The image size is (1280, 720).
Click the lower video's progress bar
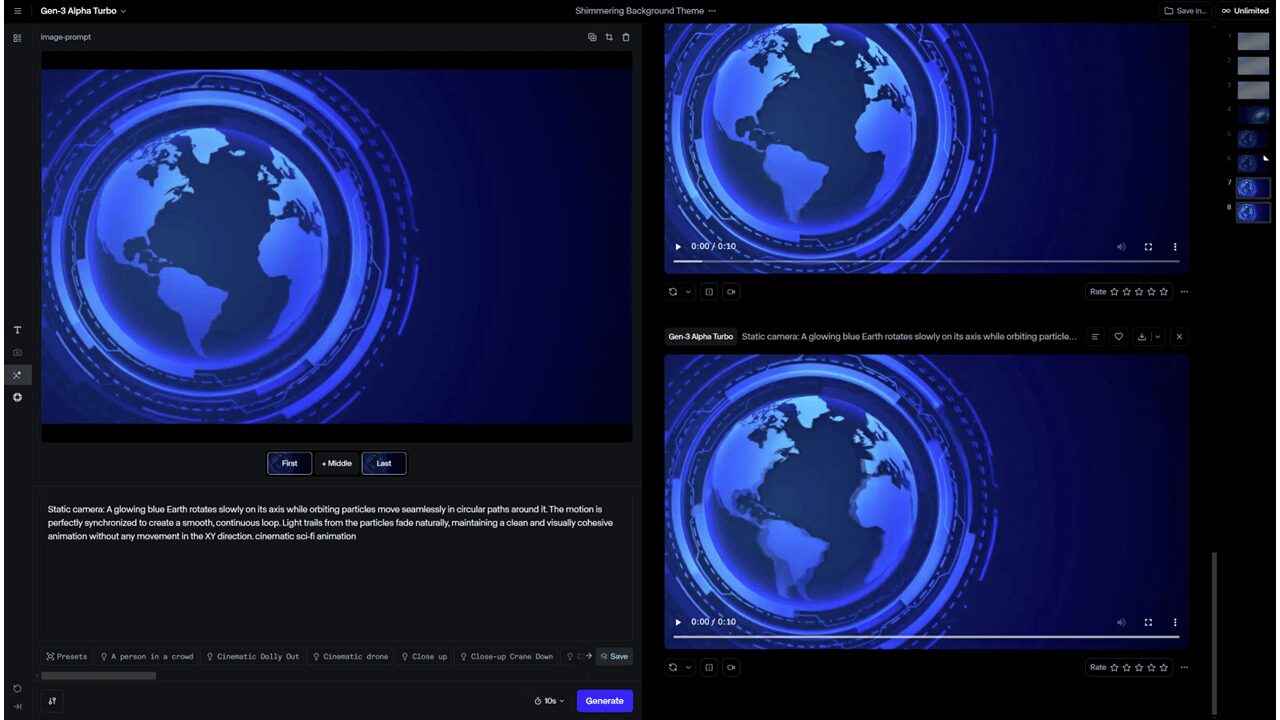pos(926,637)
